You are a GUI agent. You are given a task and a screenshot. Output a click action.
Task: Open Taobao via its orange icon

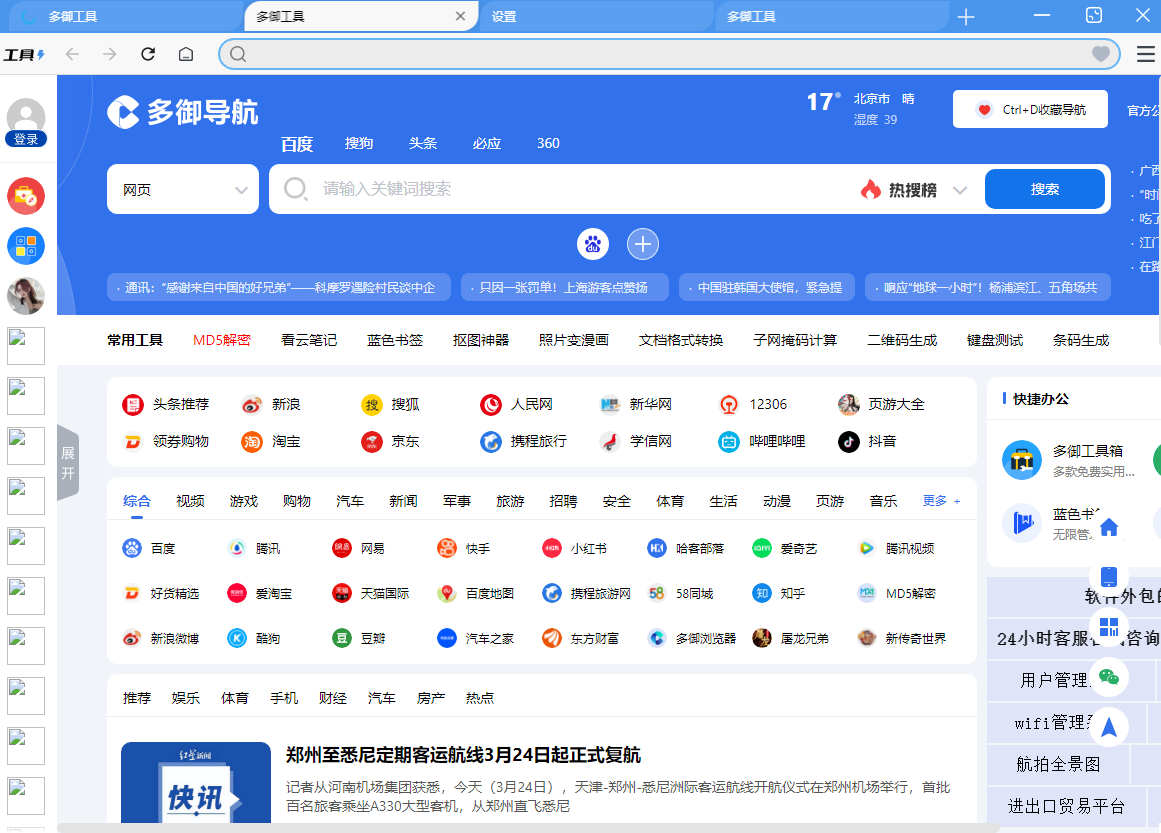click(251, 441)
